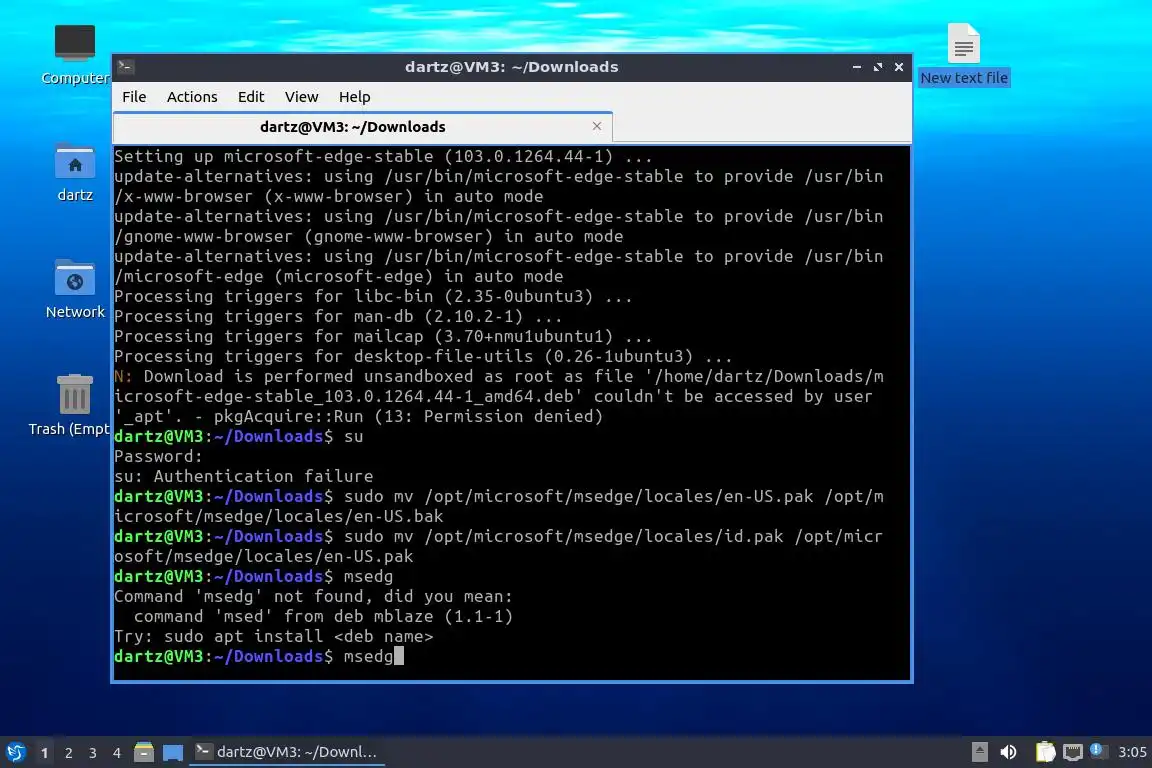This screenshot has height=768, width=1152.
Task: Switch to workspace 2 in pager
Action: [69, 753]
